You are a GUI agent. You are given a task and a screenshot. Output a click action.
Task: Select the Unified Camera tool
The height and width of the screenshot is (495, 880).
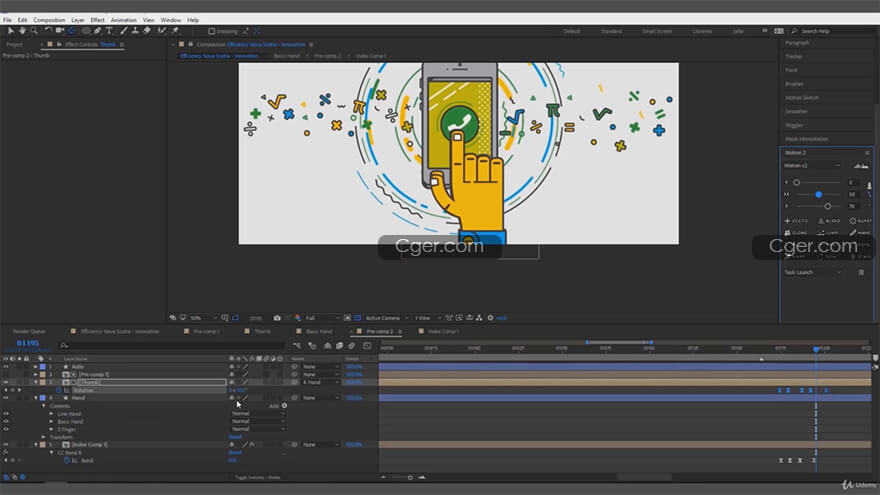point(59,31)
